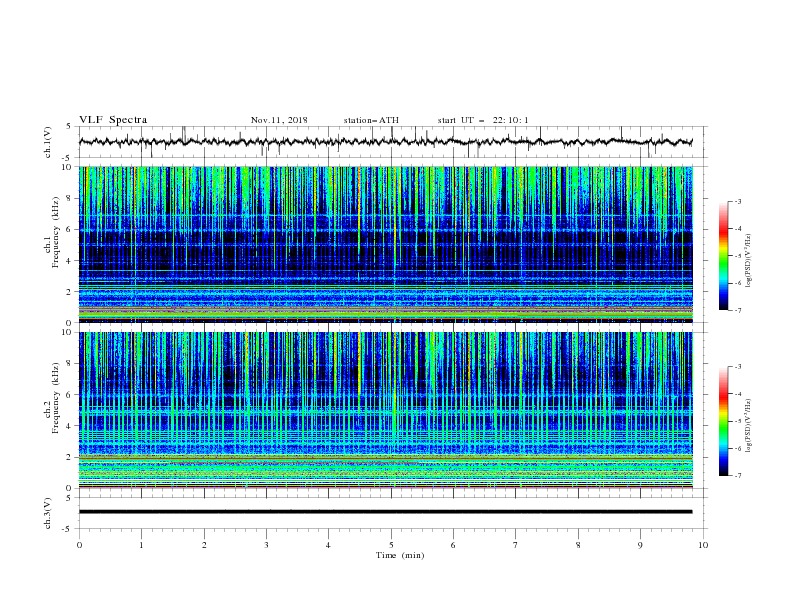Click the ch.2 spectrogram plot area

pos(385,410)
